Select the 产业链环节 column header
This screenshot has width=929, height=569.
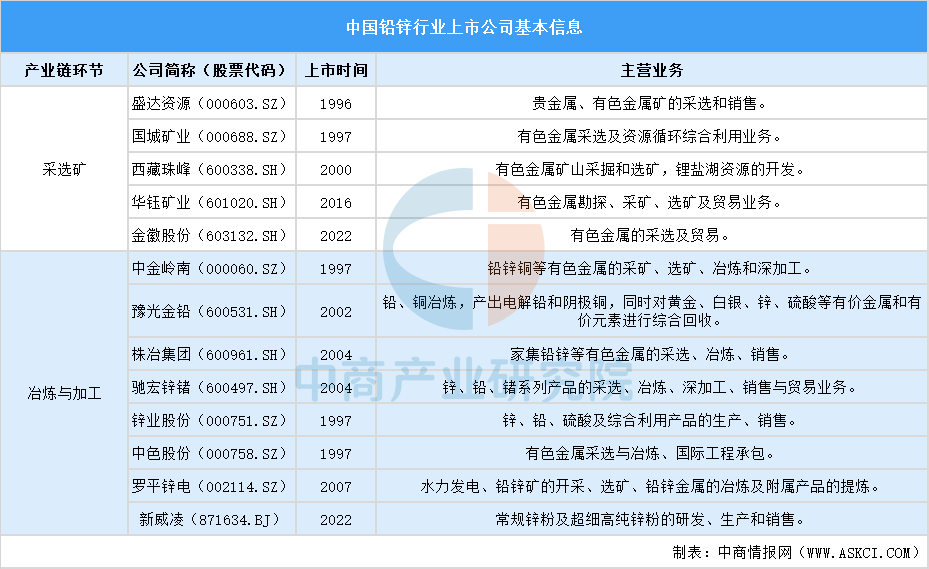(64, 70)
